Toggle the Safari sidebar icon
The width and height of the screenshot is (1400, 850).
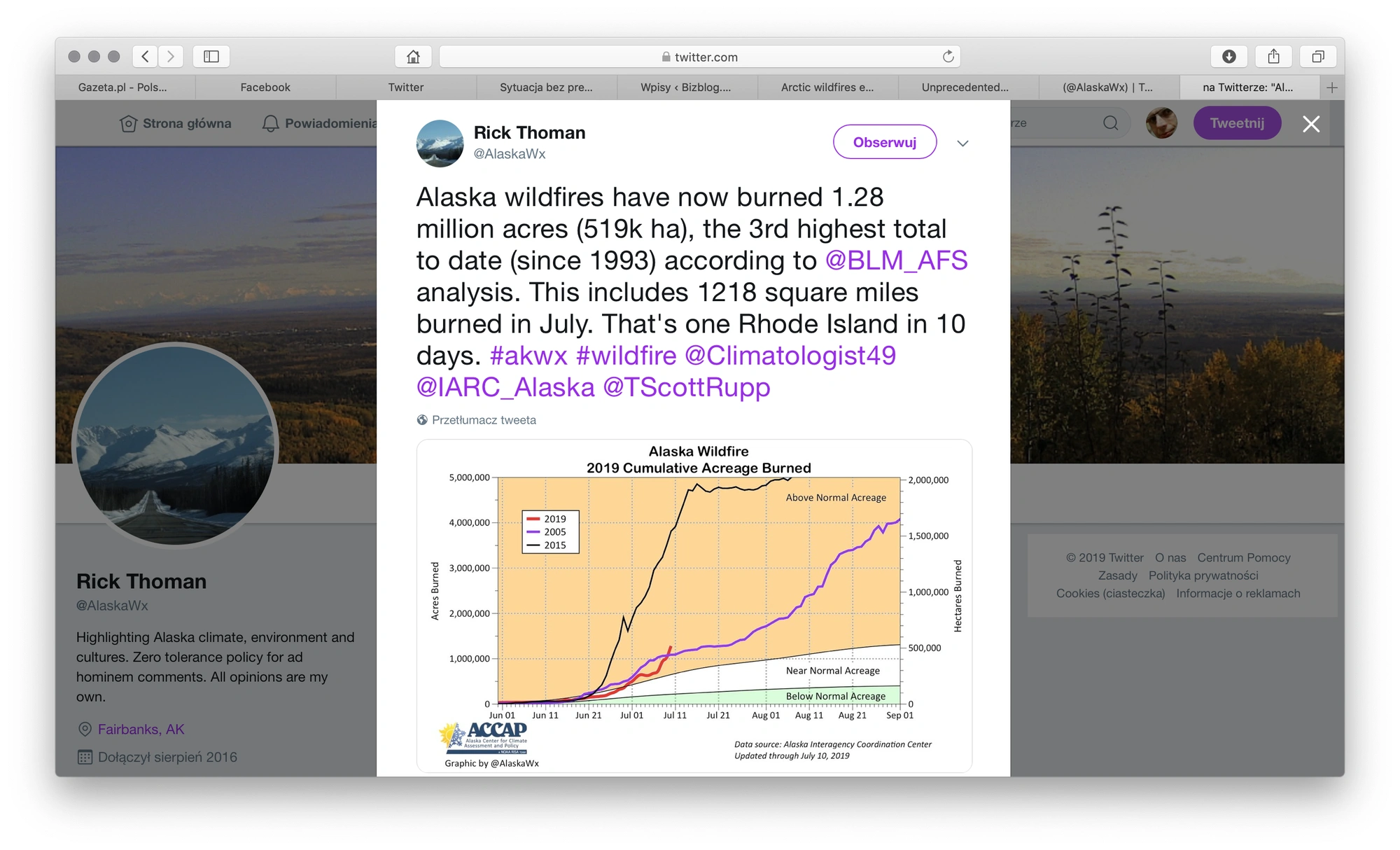point(211,57)
